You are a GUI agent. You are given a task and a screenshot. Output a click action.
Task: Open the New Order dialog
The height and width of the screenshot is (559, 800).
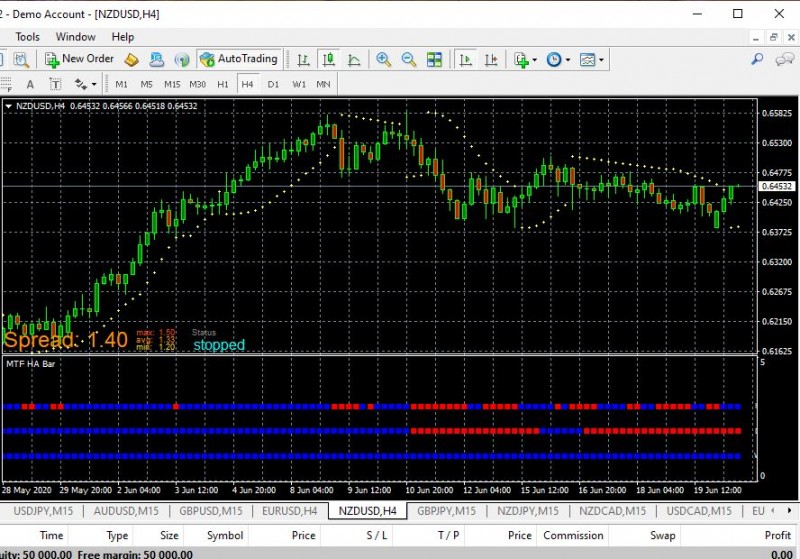(79, 59)
